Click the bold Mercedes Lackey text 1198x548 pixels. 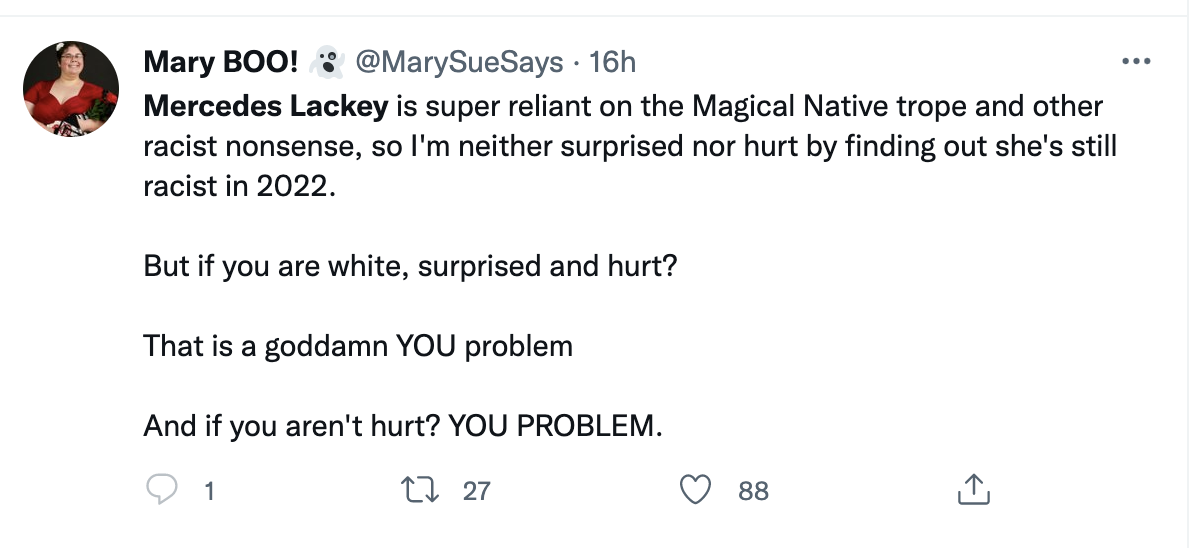click(266, 106)
